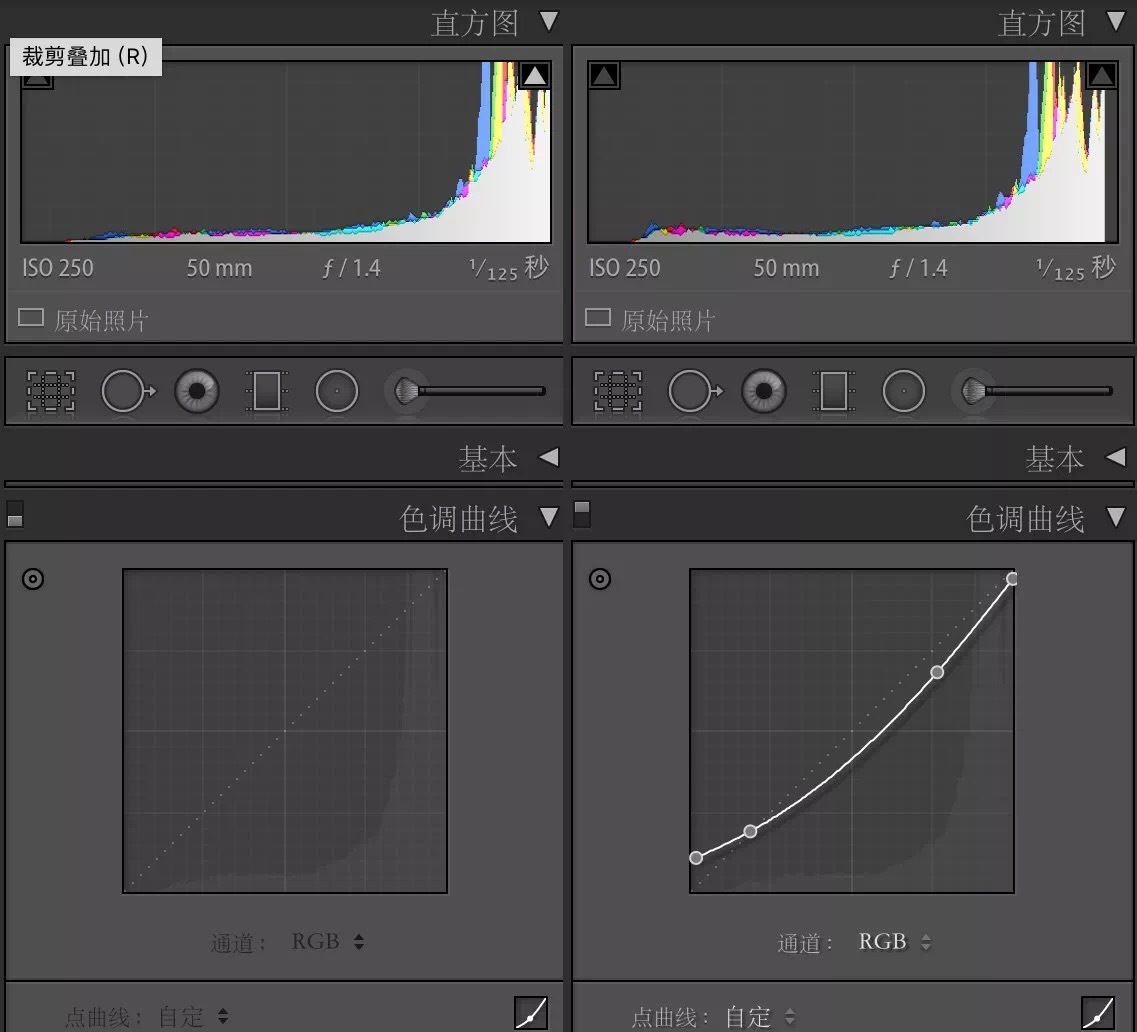Viewport: 1137px width, 1032px height.
Task: Open the RGB channel dropdown in right panel
Action: click(x=894, y=941)
